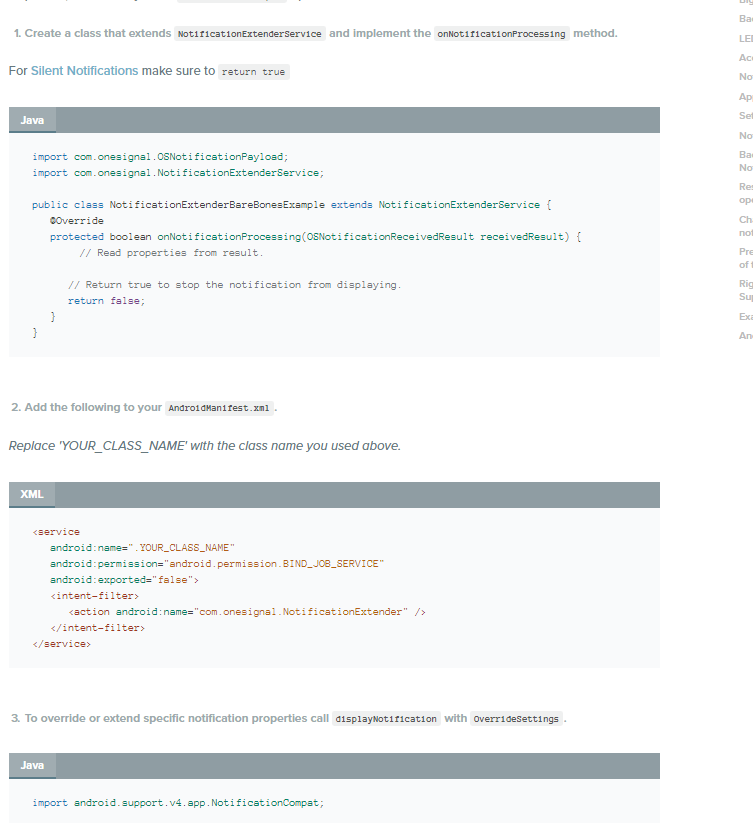Open the Background sidebar entry
The height and width of the screenshot is (823, 753).
coord(747,155)
